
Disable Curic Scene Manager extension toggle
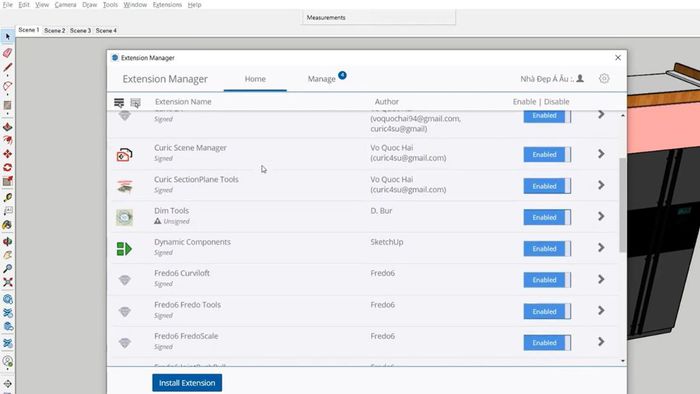coord(547,154)
